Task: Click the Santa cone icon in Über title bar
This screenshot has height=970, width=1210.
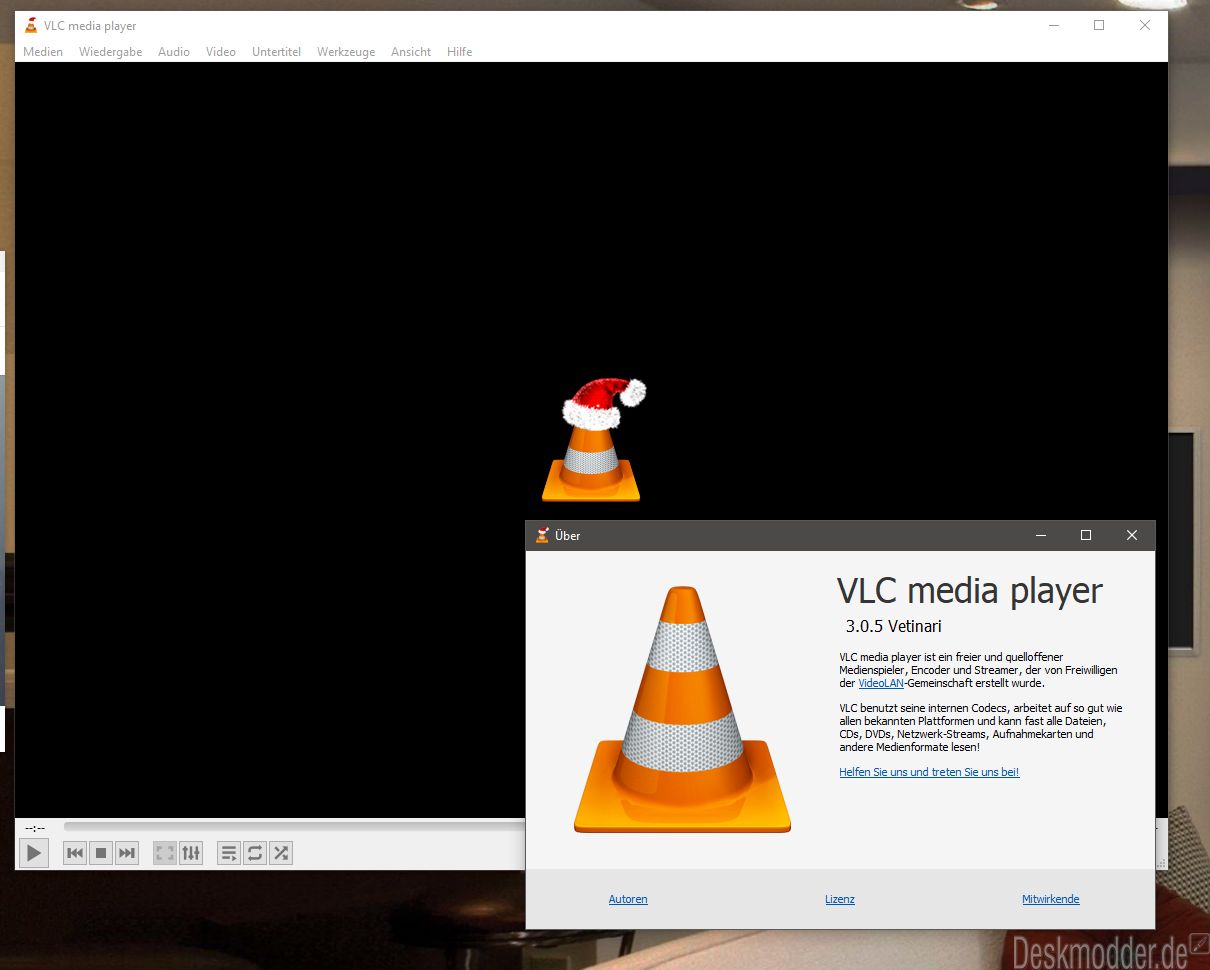Action: pyautogui.click(x=542, y=535)
